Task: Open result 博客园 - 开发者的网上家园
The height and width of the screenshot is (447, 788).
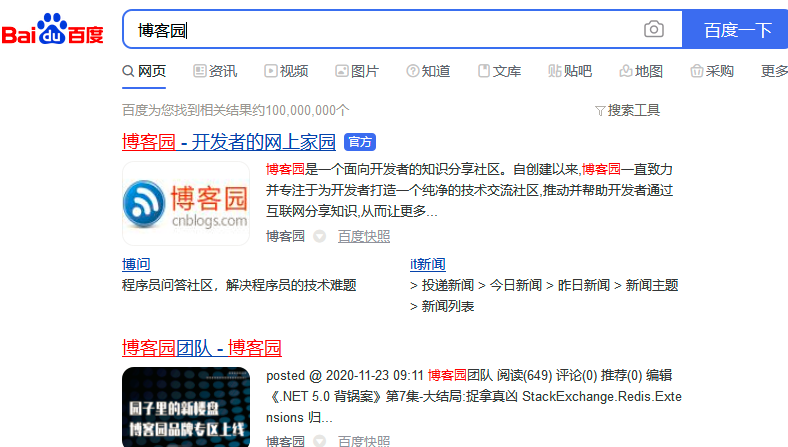Action: pyautogui.click(x=229, y=142)
